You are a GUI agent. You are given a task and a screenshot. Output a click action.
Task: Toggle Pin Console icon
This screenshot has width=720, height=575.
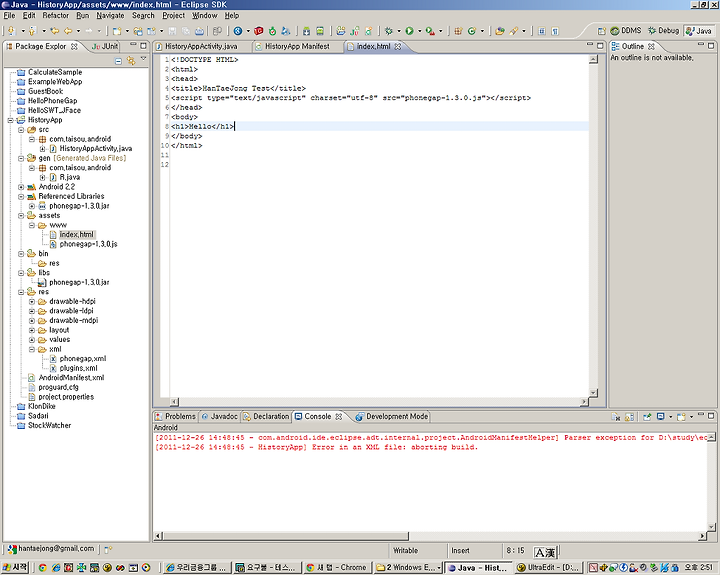click(x=647, y=417)
